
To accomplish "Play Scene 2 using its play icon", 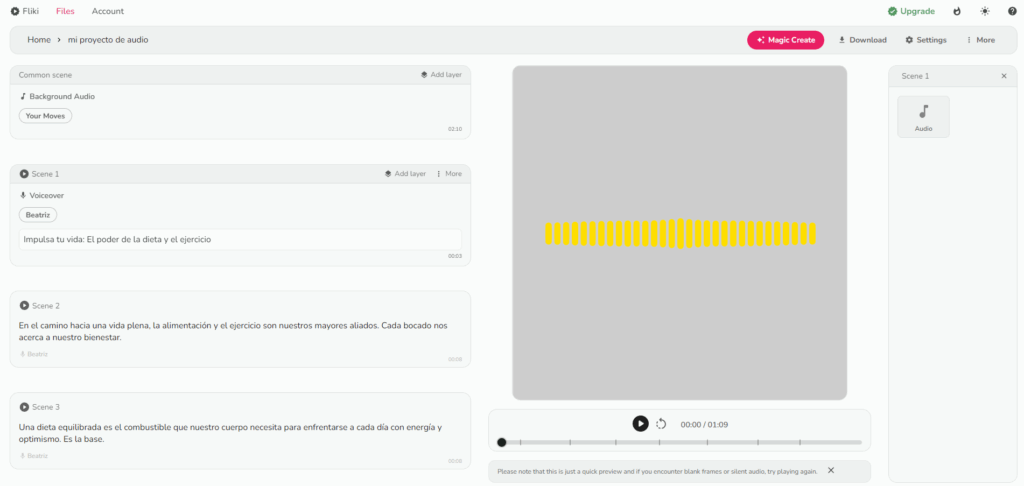I will (x=24, y=306).
